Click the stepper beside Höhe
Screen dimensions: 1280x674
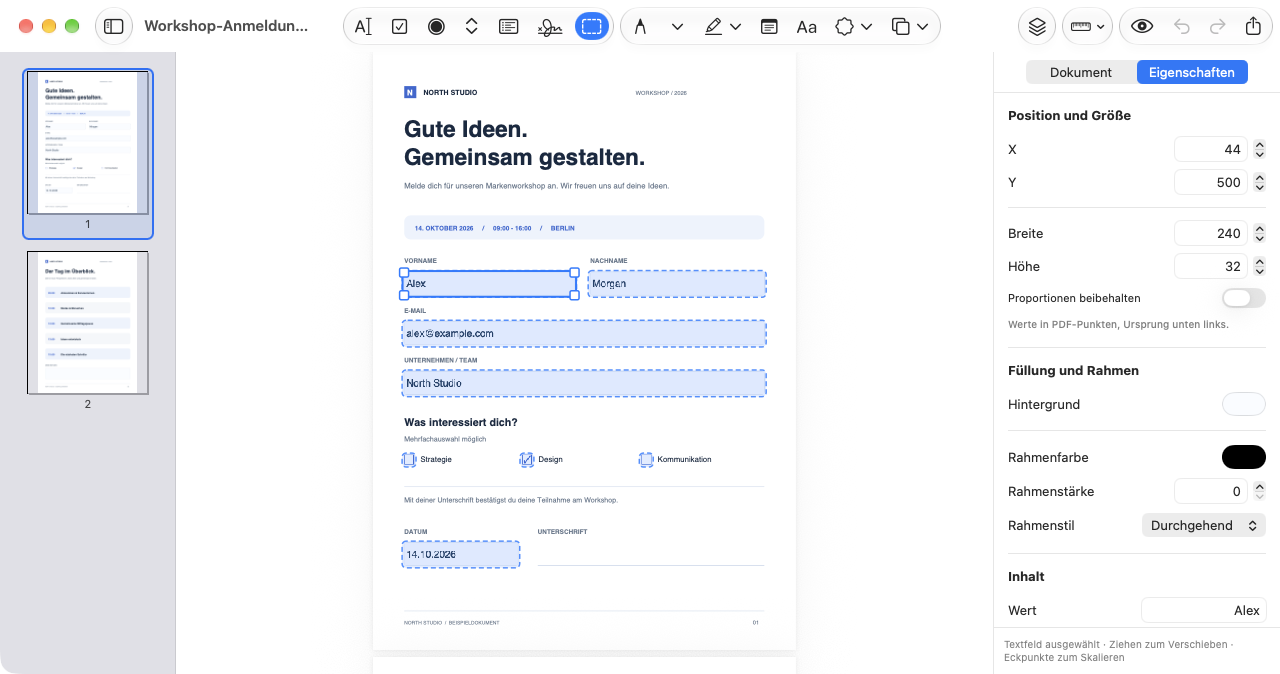point(1259,266)
